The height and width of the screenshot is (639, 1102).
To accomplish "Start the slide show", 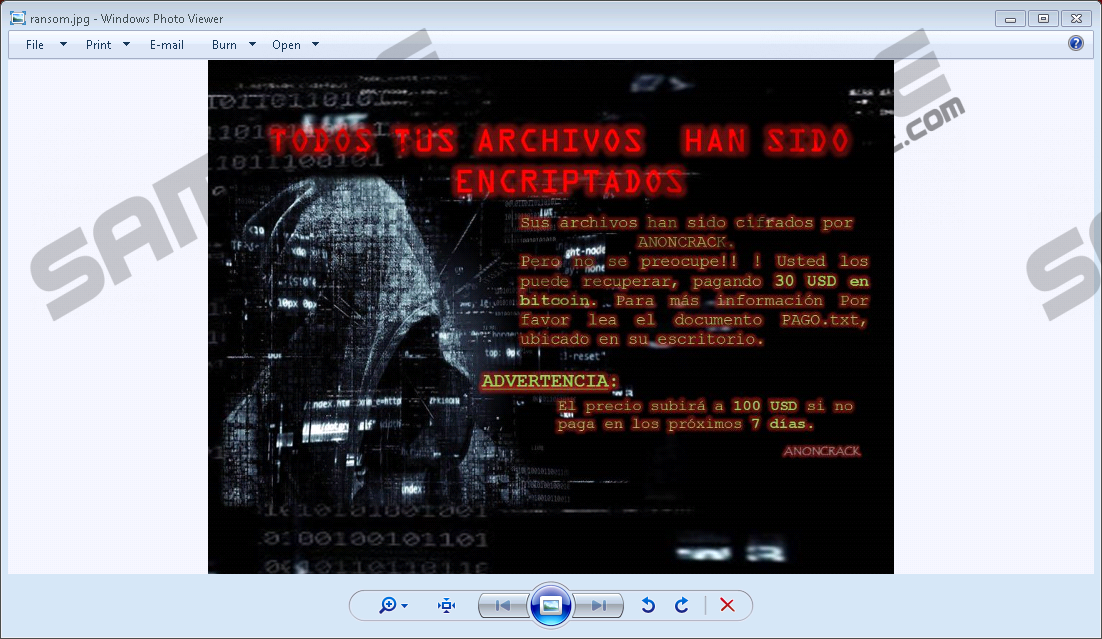I will 551,605.
